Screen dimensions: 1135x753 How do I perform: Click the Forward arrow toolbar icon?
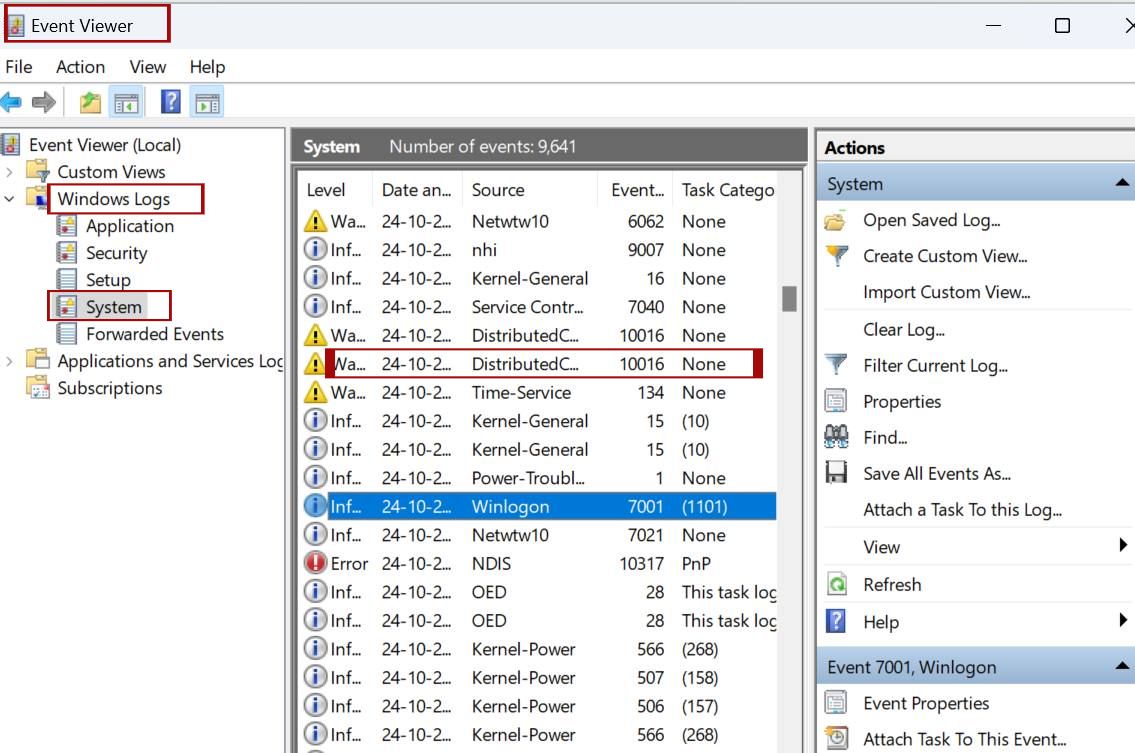(43, 102)
